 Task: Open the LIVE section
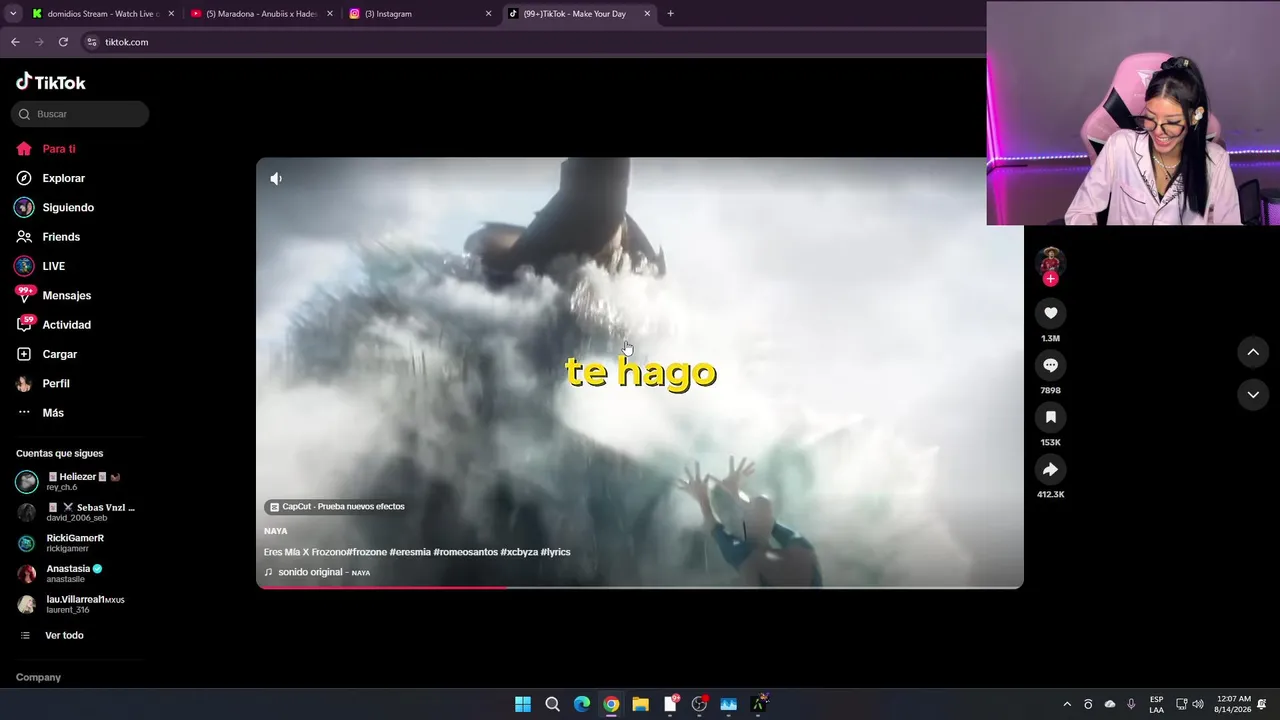tap(54, 266)
